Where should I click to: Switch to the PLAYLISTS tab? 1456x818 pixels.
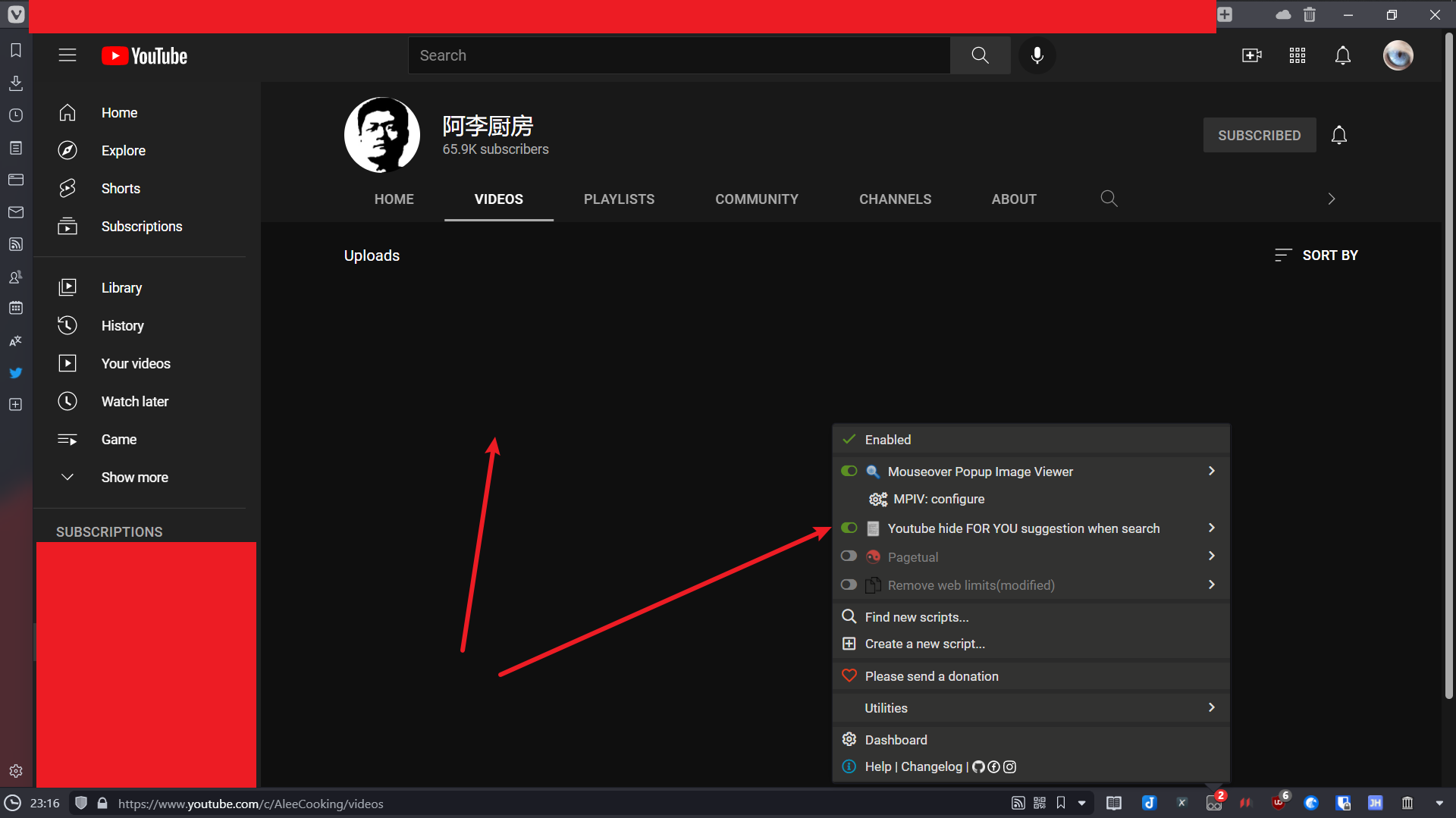click(x=619, y=199)
